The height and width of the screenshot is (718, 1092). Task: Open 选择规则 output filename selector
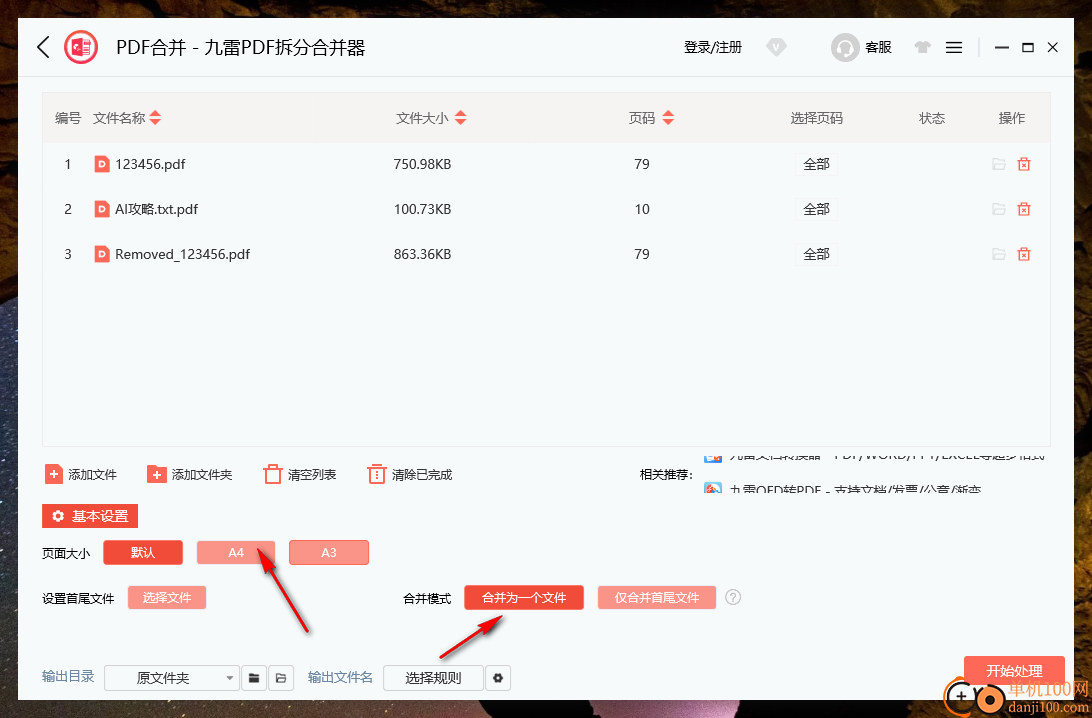tap(433, 678)
